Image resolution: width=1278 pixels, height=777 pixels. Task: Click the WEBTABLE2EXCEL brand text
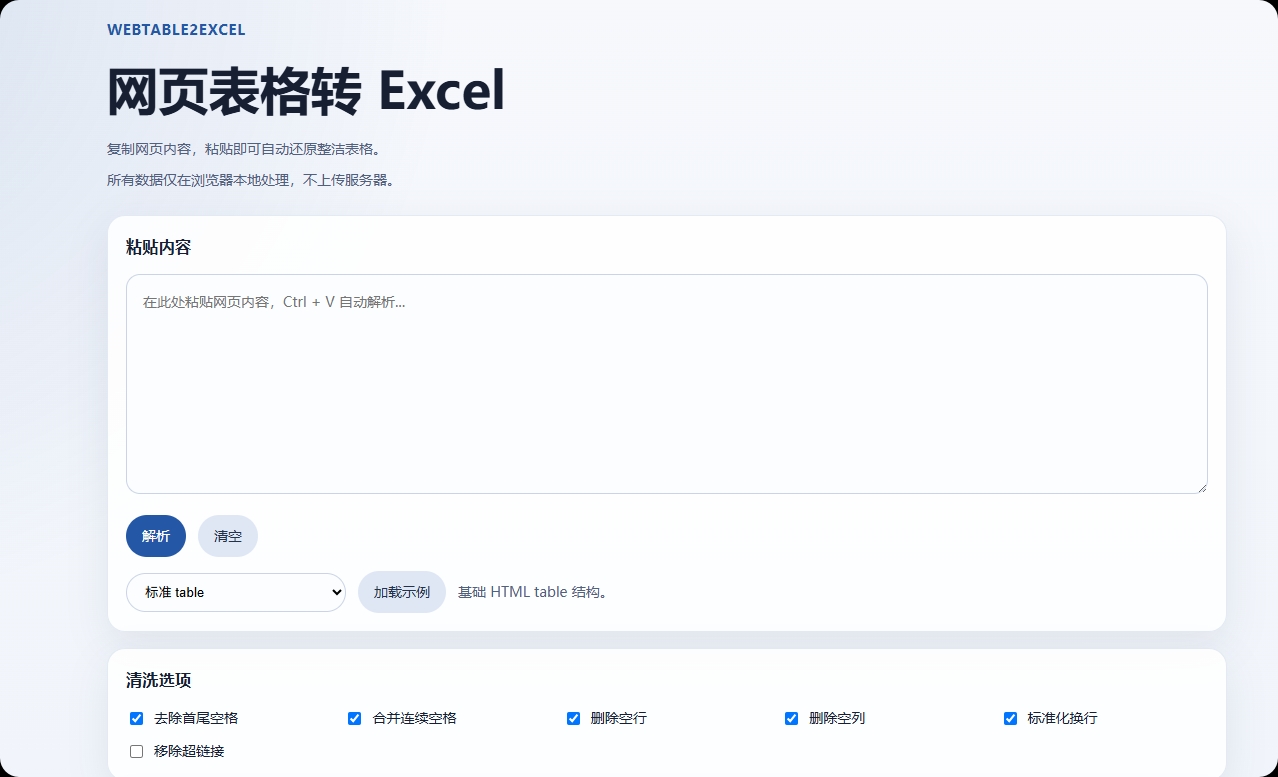(x=176, y=30)
